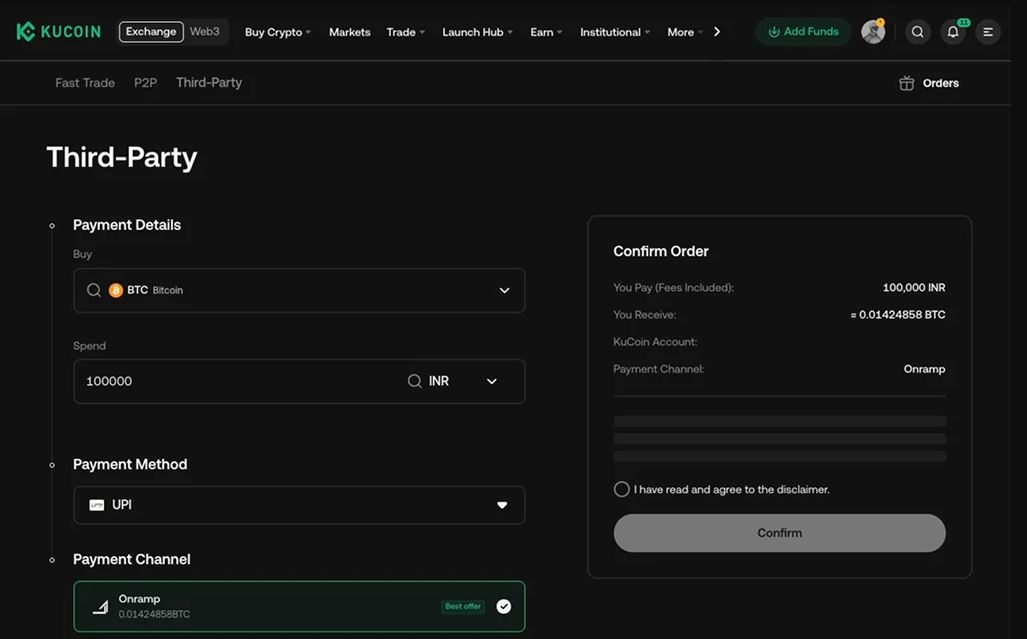This screenshot has height=639, width=1027.
Task: Click the 'Payment Details' section heading
Action: point(127,225)
